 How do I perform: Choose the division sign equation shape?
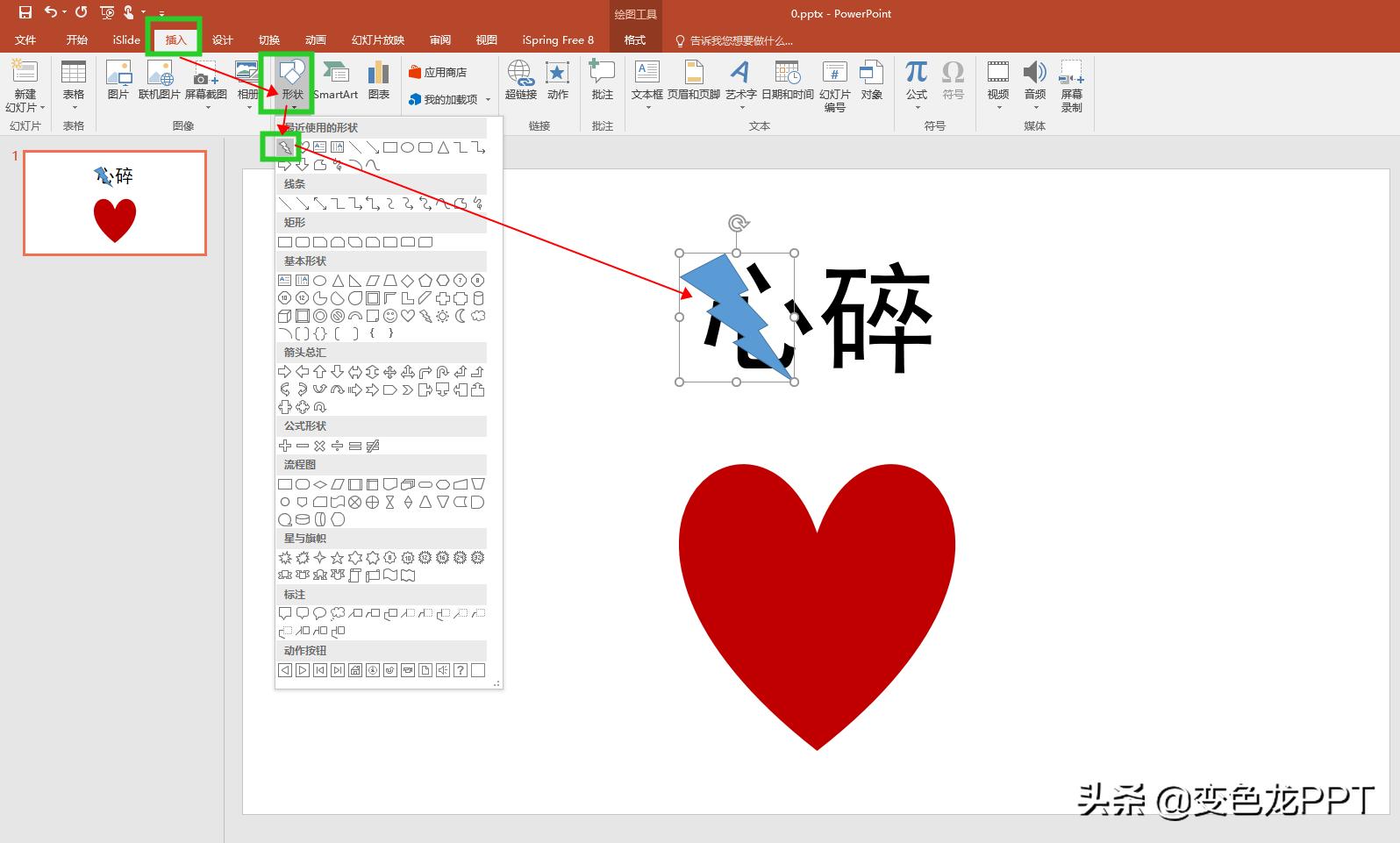pyautogui.click(x=338, y=446)
